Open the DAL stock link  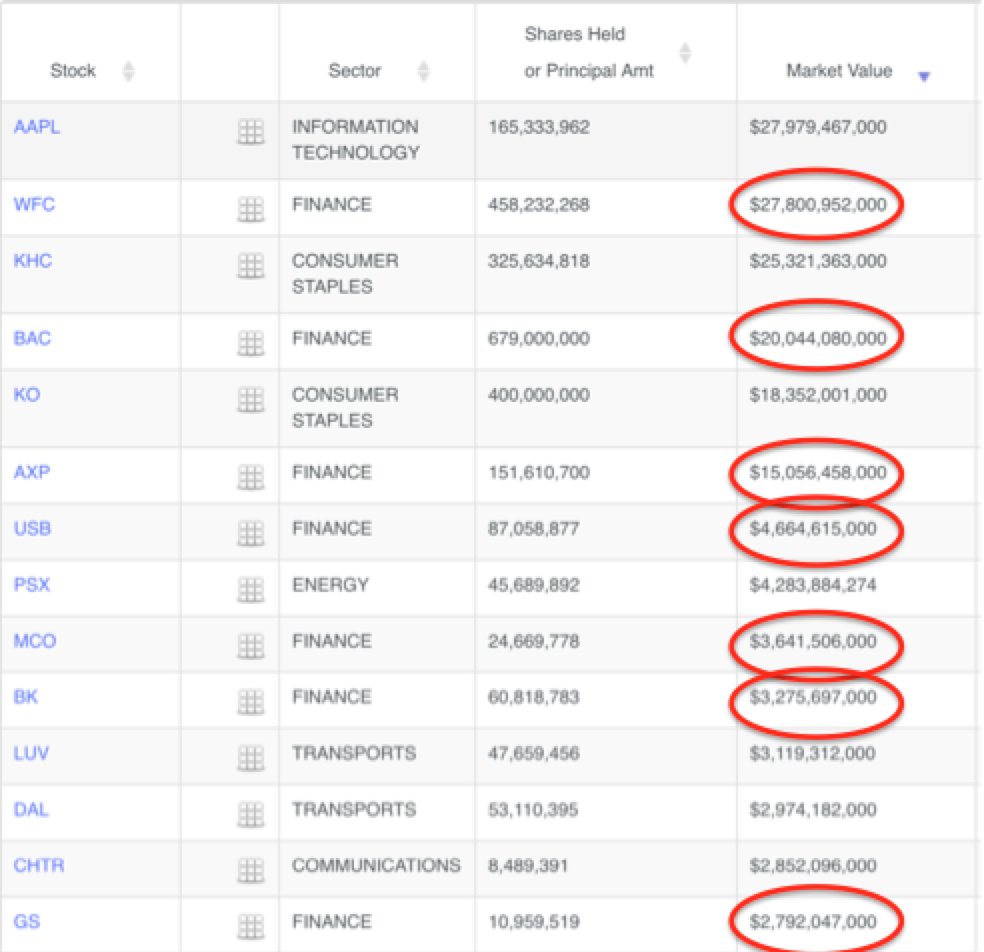31,809
